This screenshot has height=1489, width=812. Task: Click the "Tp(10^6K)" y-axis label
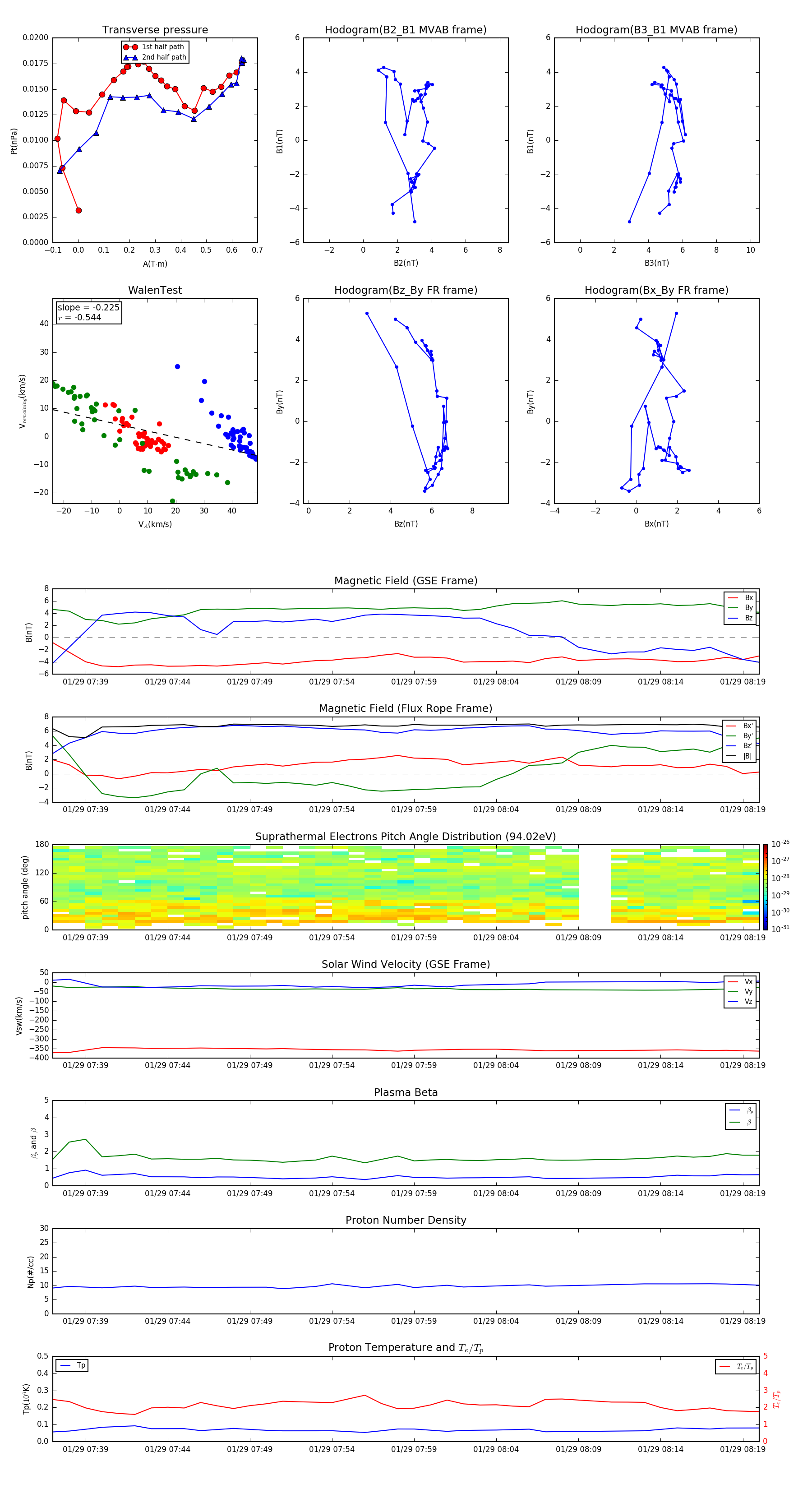pos(26,1399)
